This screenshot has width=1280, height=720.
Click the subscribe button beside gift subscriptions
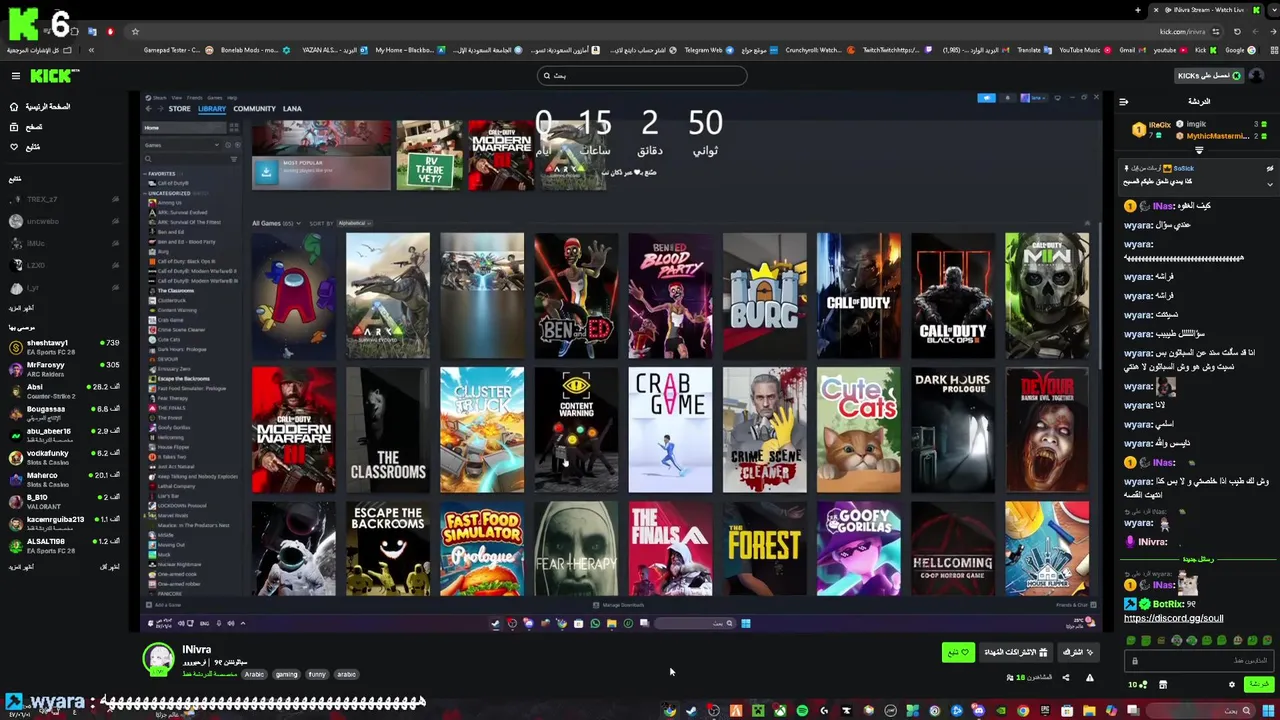click(x=1078, y=652)
